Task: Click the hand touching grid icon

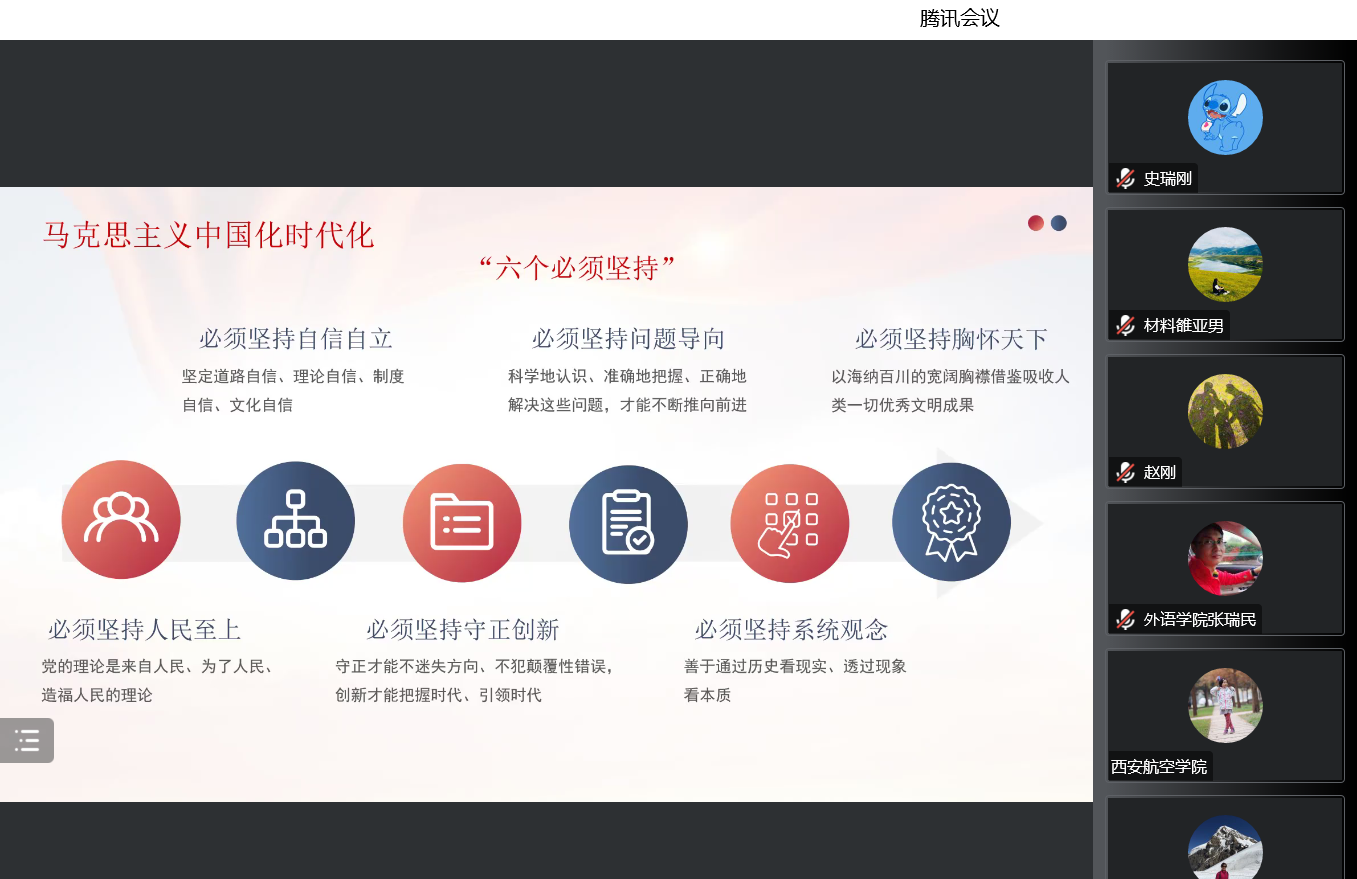Action: pos(789,523)
